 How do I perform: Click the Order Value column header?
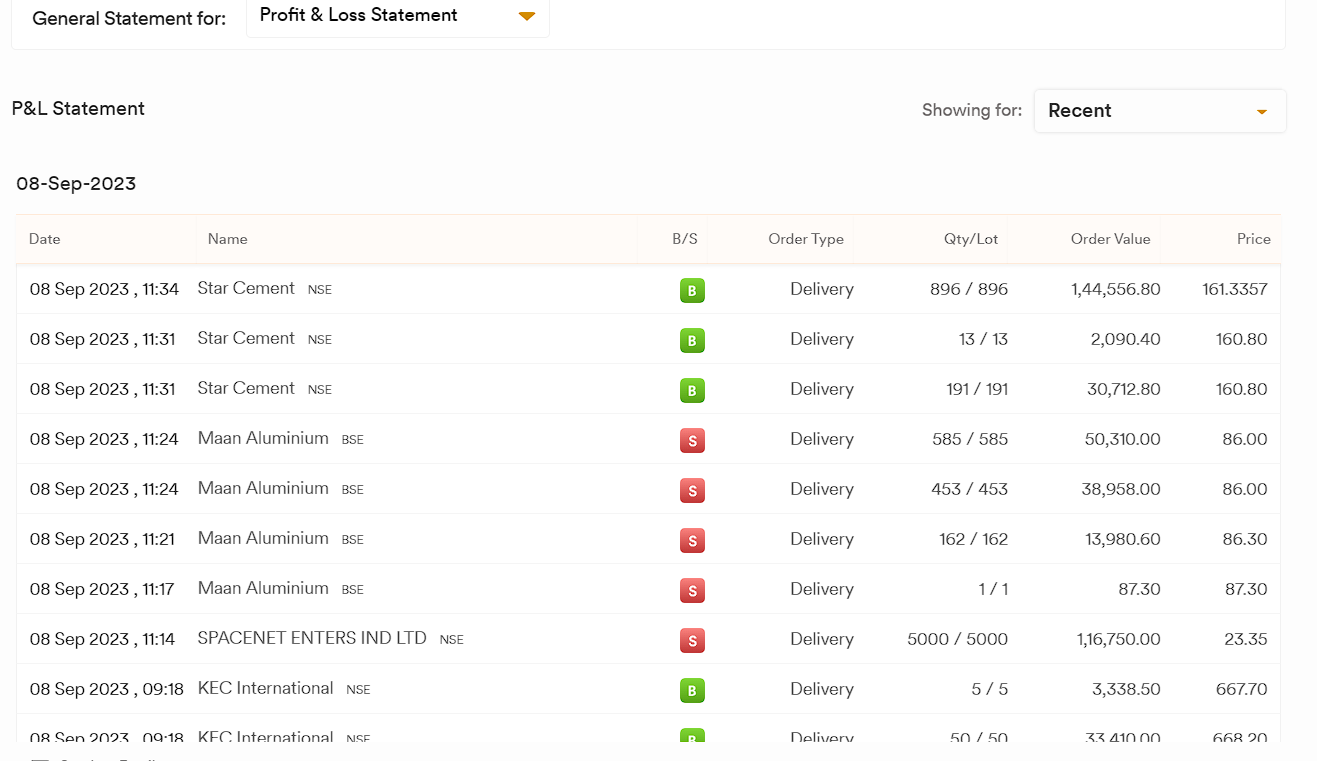[x=1110, y=239]
